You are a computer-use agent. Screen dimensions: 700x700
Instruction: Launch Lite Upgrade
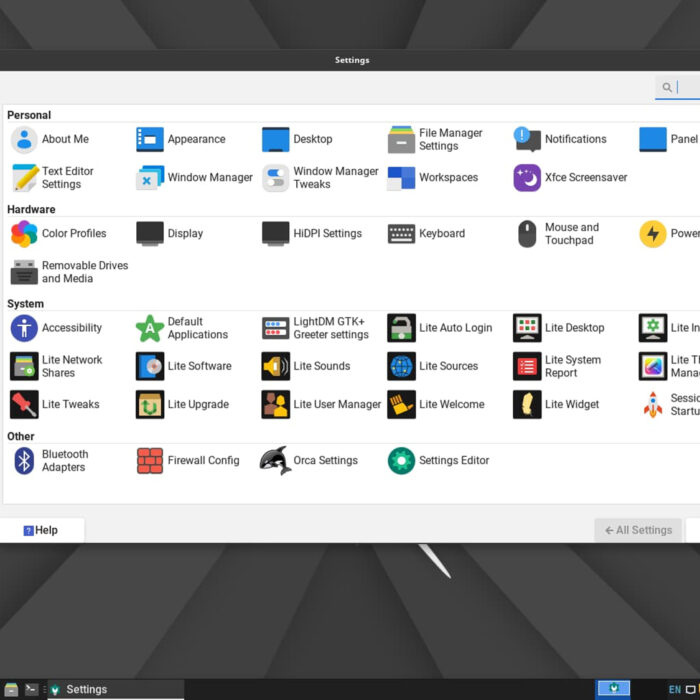pyautogui.click(x=183, y=404)
